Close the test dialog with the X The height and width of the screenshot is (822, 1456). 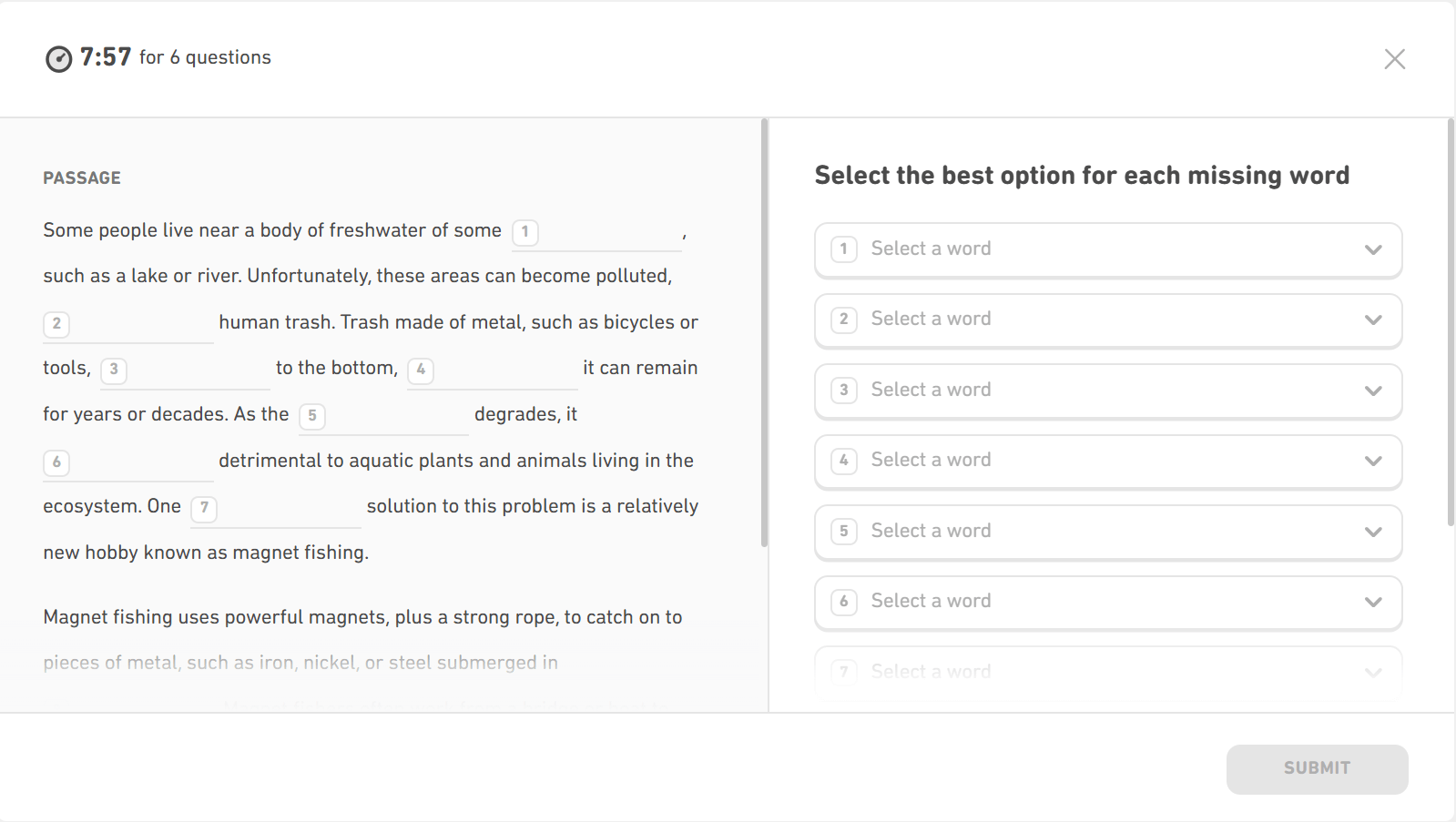1394,58
